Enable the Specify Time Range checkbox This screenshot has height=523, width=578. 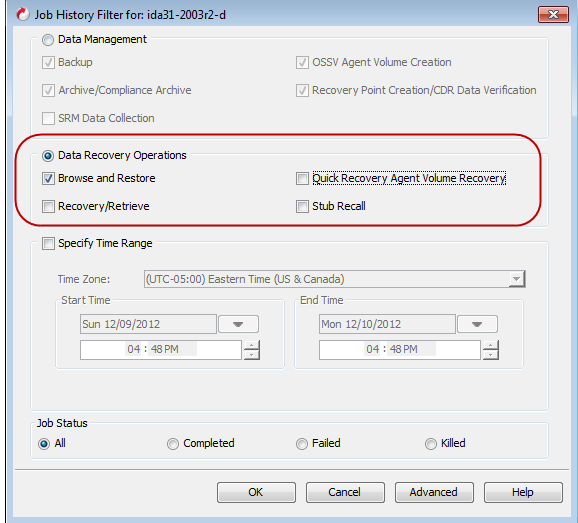click(x=48, y=244)
